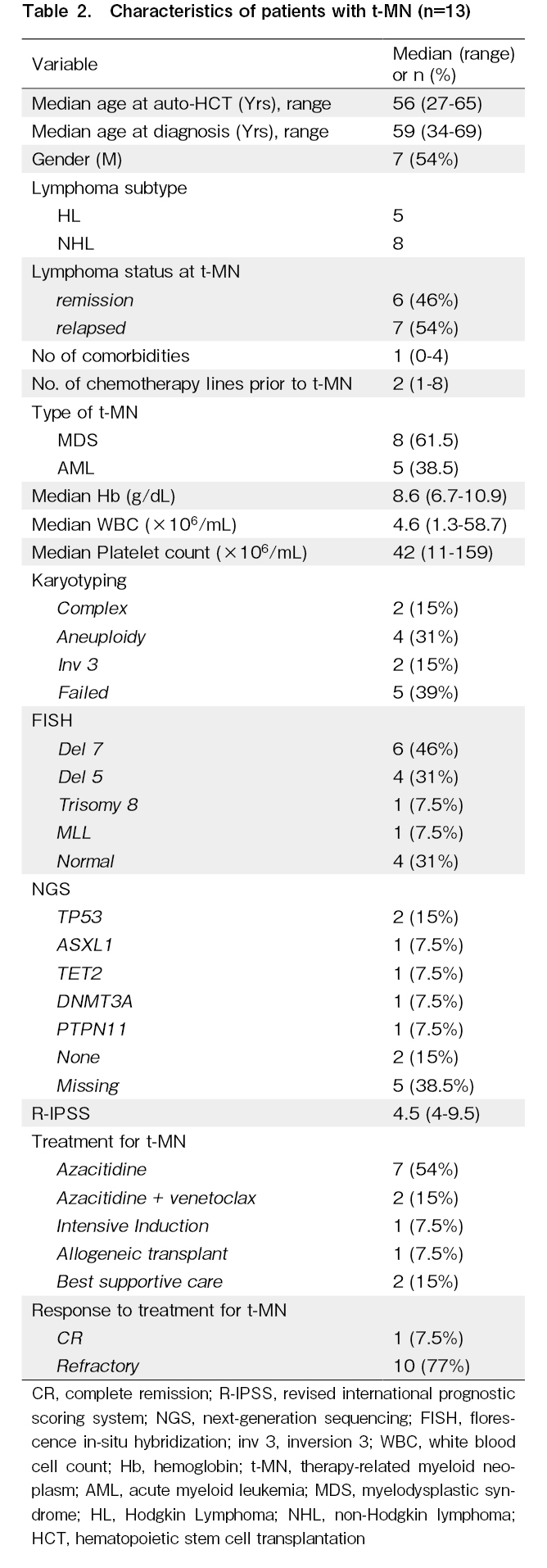Click the 'Best supportive care' row label
The image size is (547, 1568).
pyautogui.click(x=139, y=1282)
